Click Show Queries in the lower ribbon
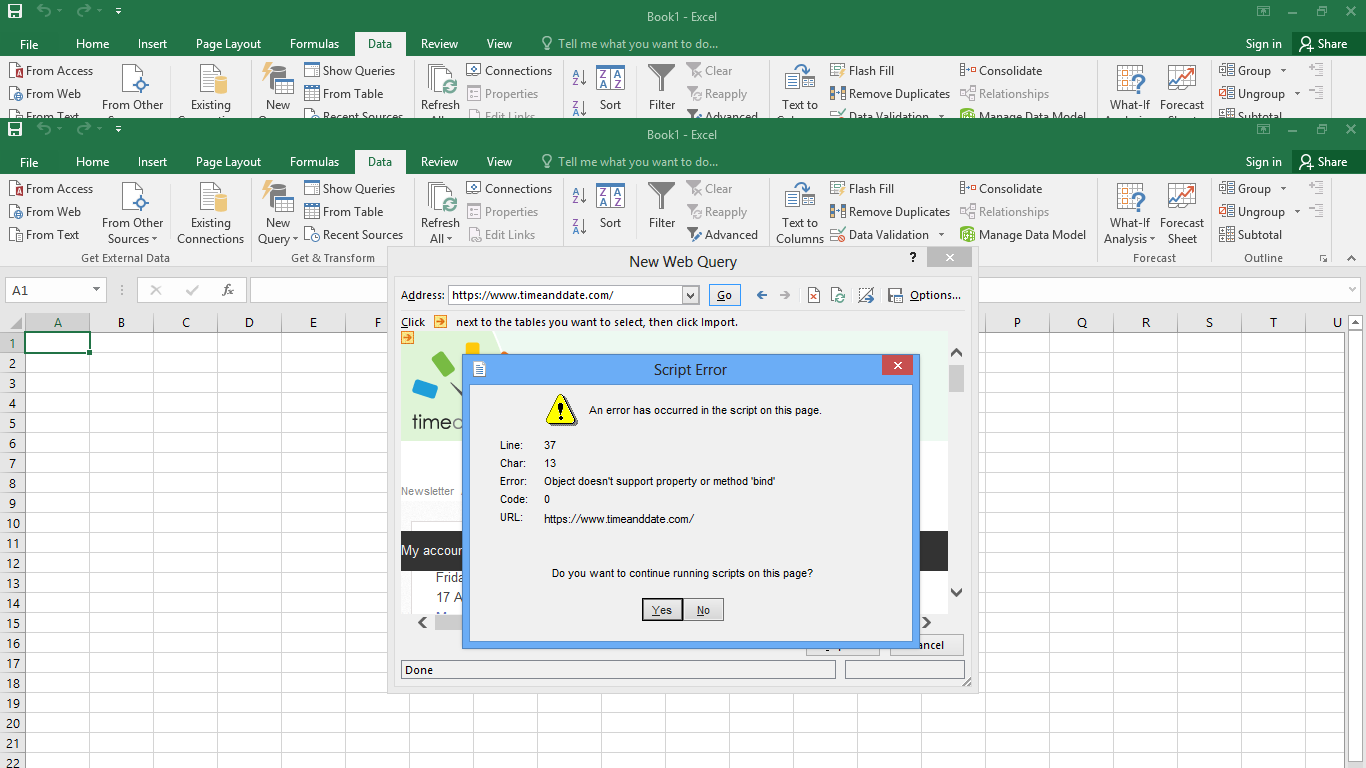This screenshot has height=768, width=1366. click(349, 189)
